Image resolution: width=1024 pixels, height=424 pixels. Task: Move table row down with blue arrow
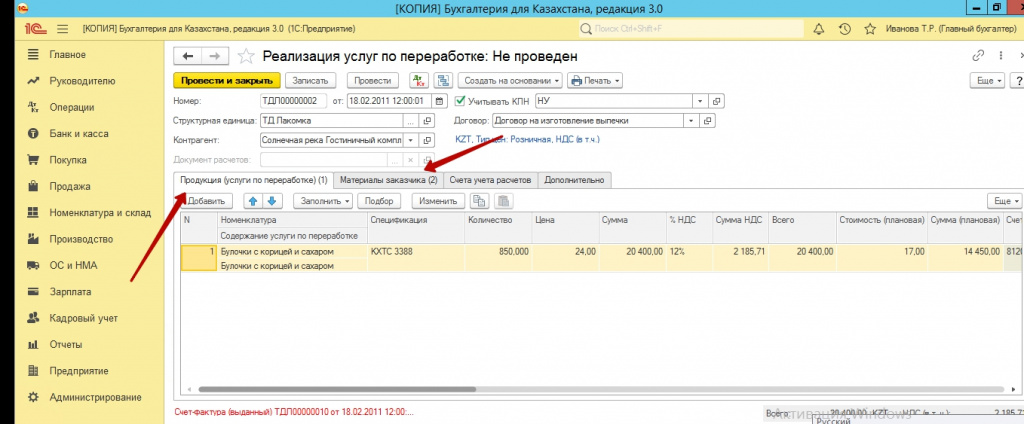coord(272,201)
